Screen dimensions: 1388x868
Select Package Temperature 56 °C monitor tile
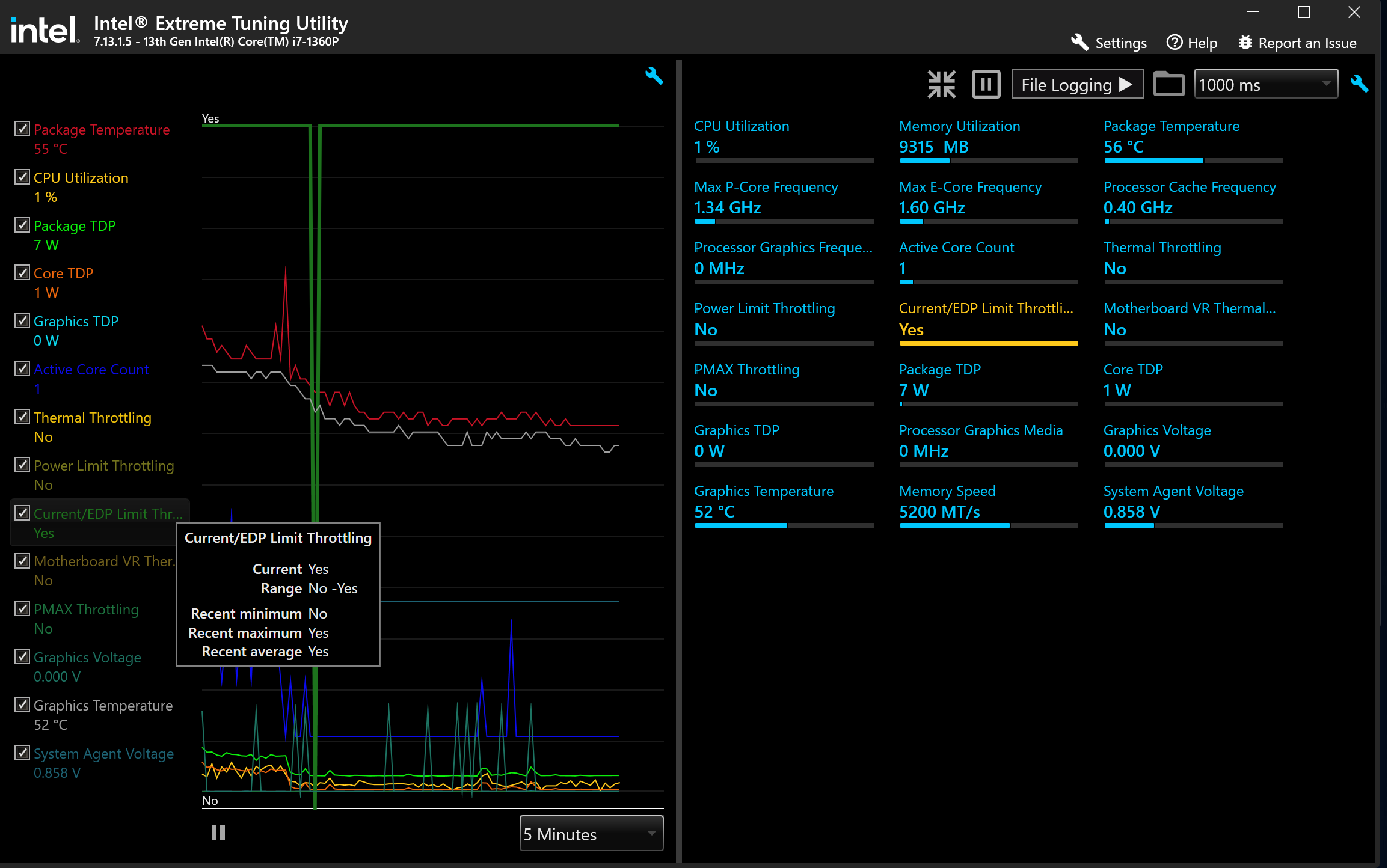pyautogui.click(x=1193, y=141)
